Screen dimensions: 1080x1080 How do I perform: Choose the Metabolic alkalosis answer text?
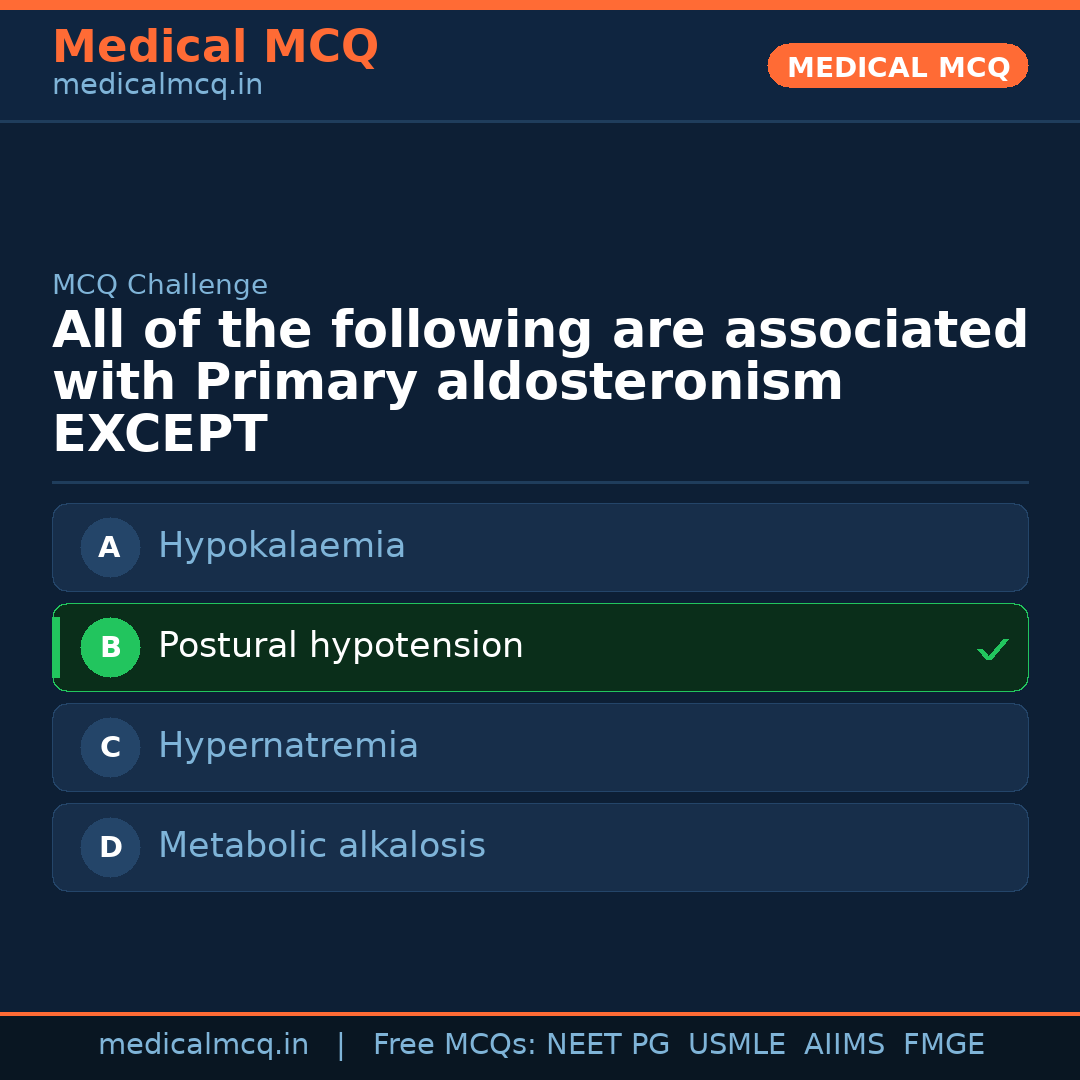click(x=321, y=846)
